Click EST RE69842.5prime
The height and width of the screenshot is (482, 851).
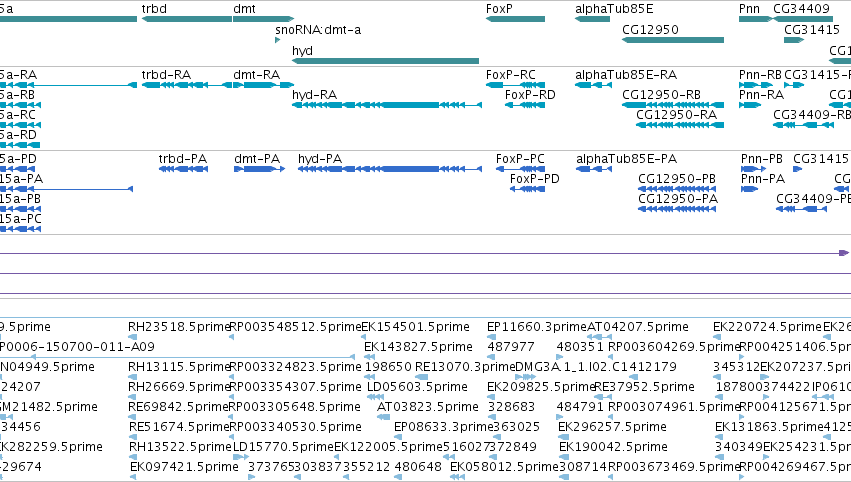pos(180,407)
